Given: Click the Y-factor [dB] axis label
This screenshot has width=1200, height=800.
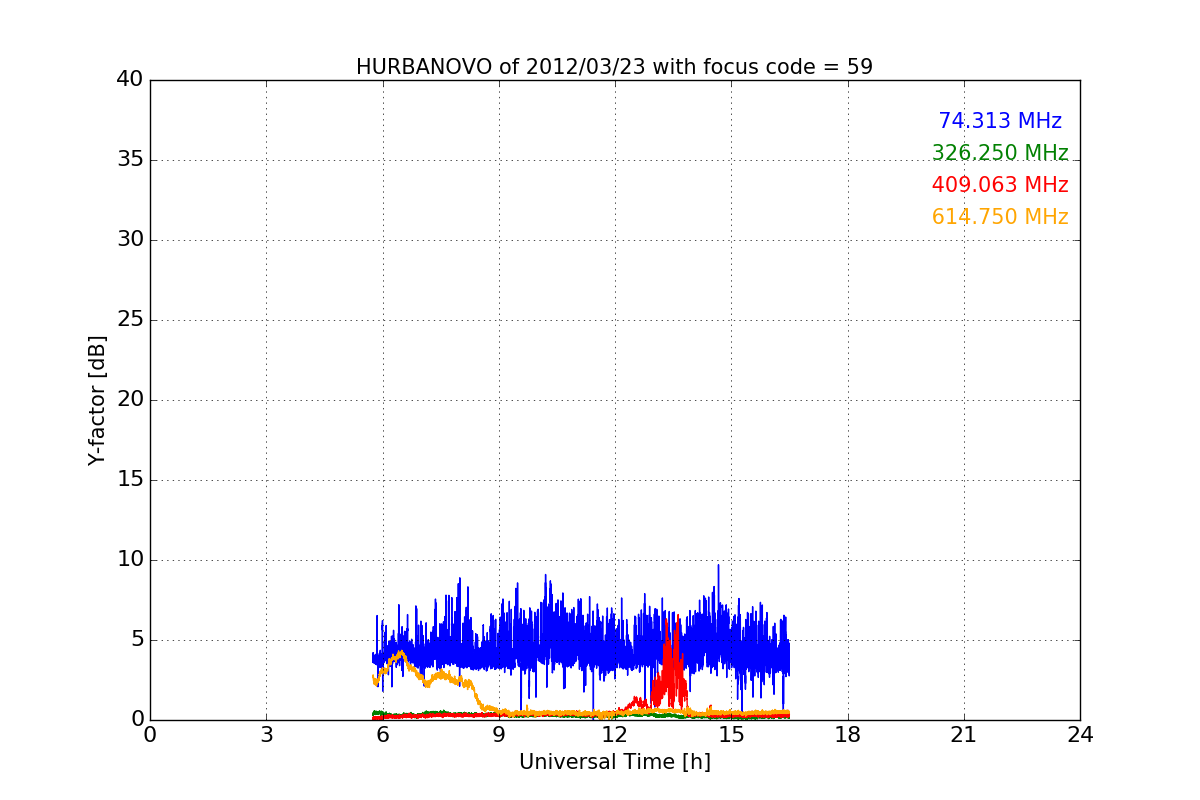Looking at the screenshot, I should (97, 400).
